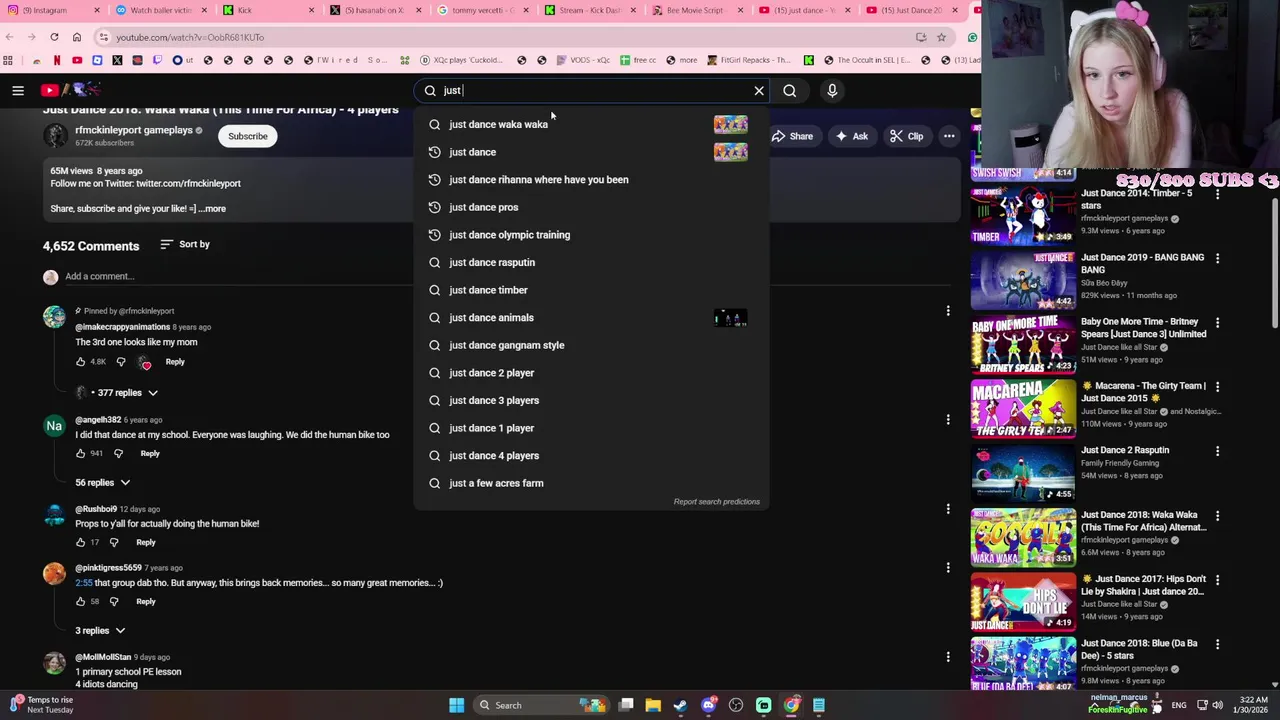
Task: Clear the search box with X
Action: coord(759,91)
